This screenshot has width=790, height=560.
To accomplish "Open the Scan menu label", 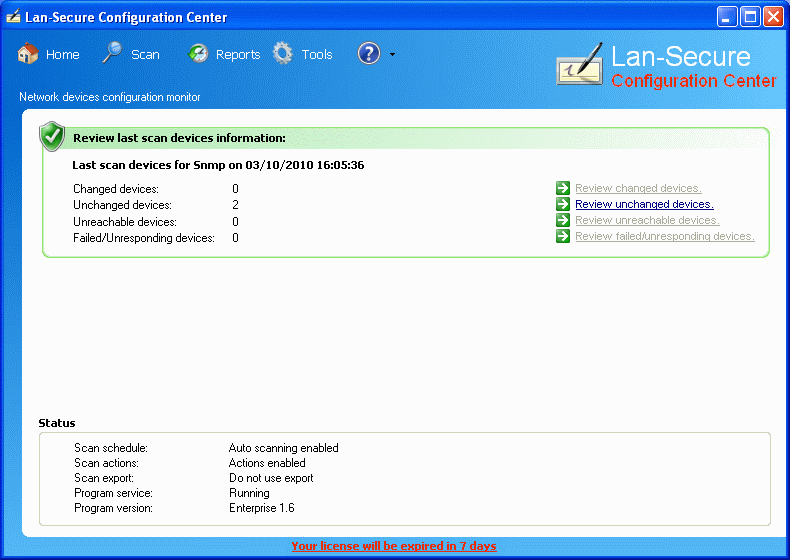I will (145, 54).
